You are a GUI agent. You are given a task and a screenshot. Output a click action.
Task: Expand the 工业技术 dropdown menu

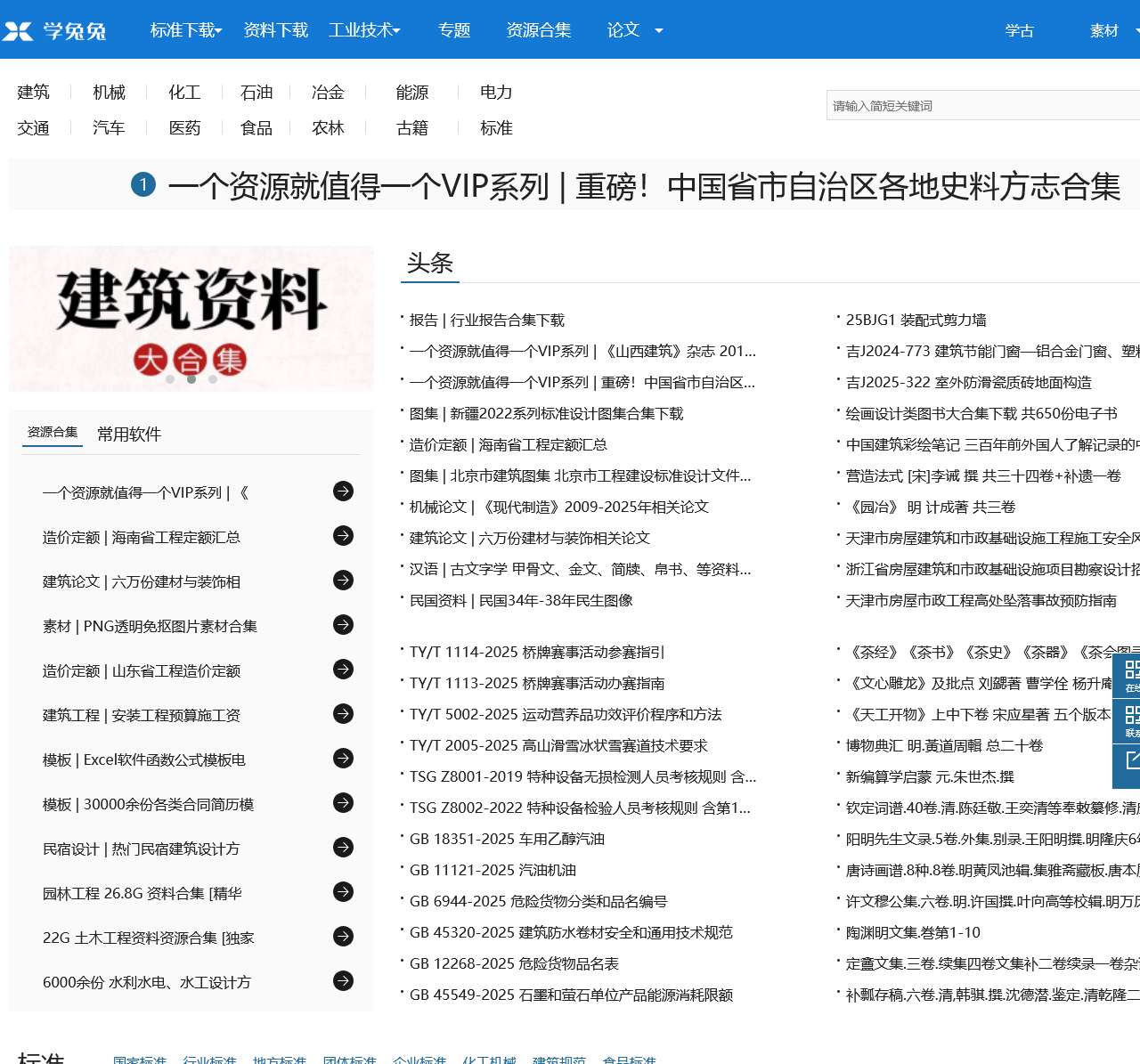click(x=364, y=30)
